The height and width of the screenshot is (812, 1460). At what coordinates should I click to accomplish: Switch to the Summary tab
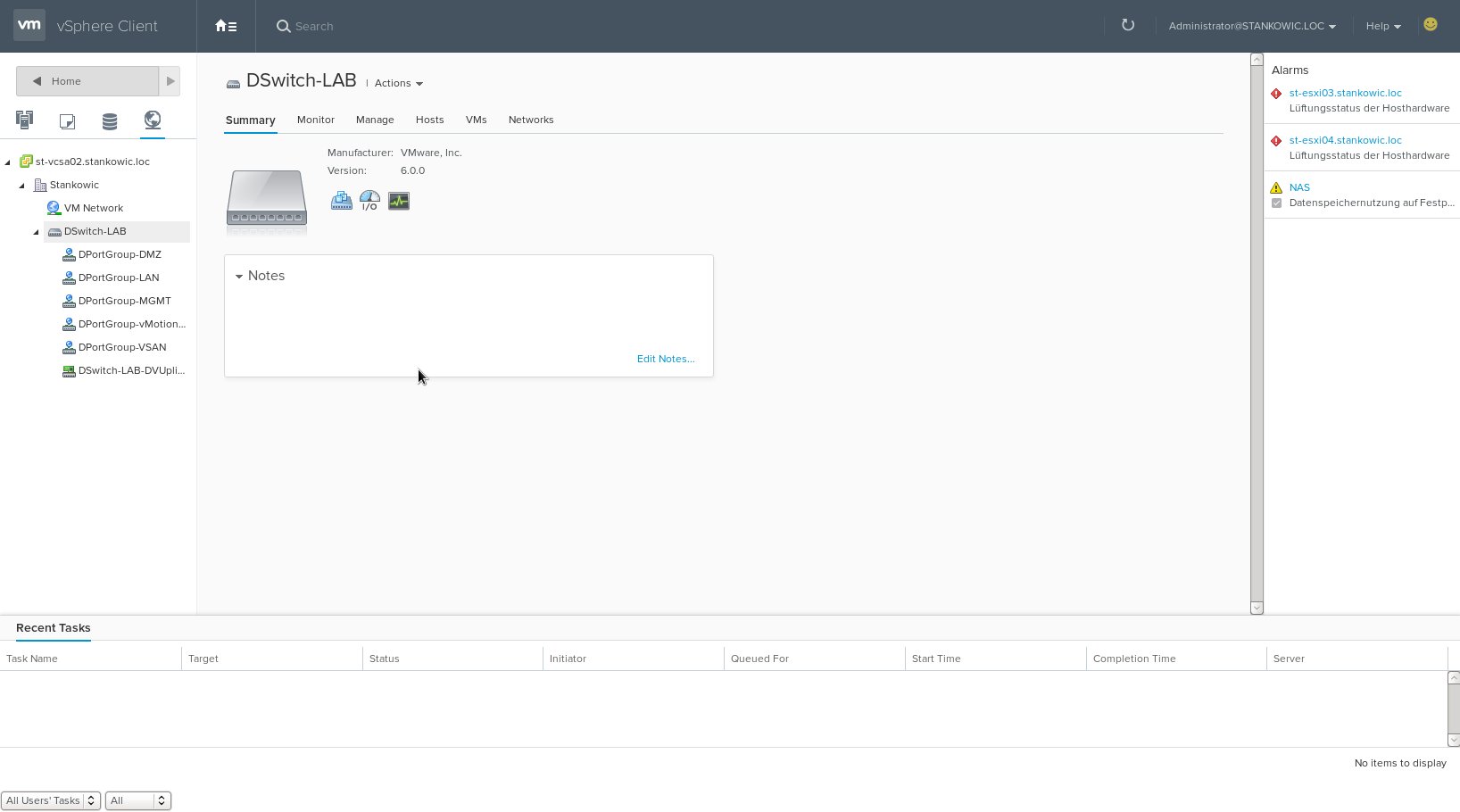(x=250, y=120)
